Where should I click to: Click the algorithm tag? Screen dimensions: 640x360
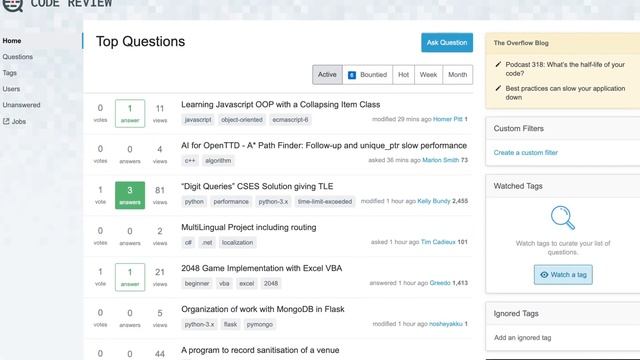coord(218,160)
